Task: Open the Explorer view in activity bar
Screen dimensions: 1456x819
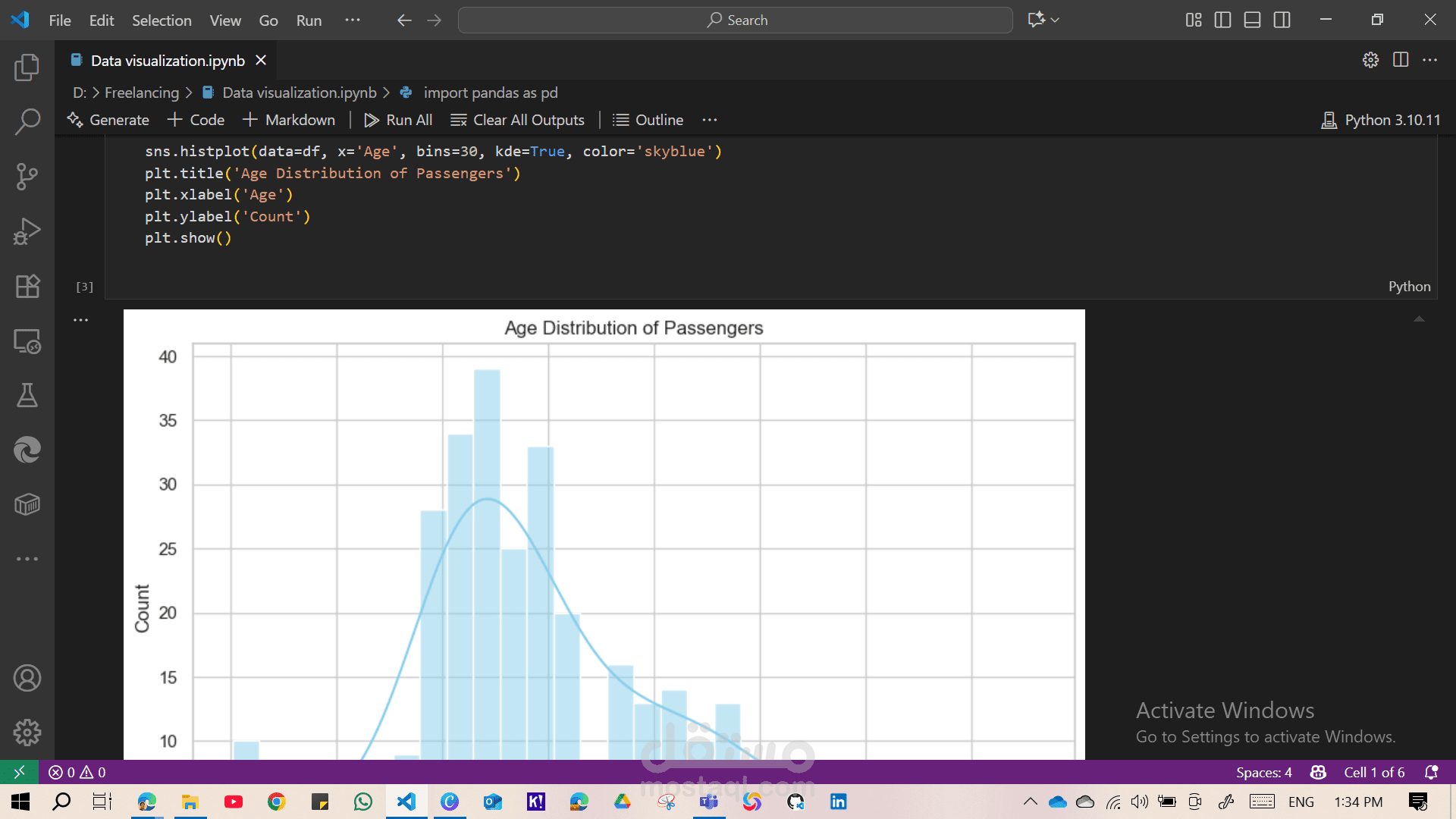Action: (27, 67)
